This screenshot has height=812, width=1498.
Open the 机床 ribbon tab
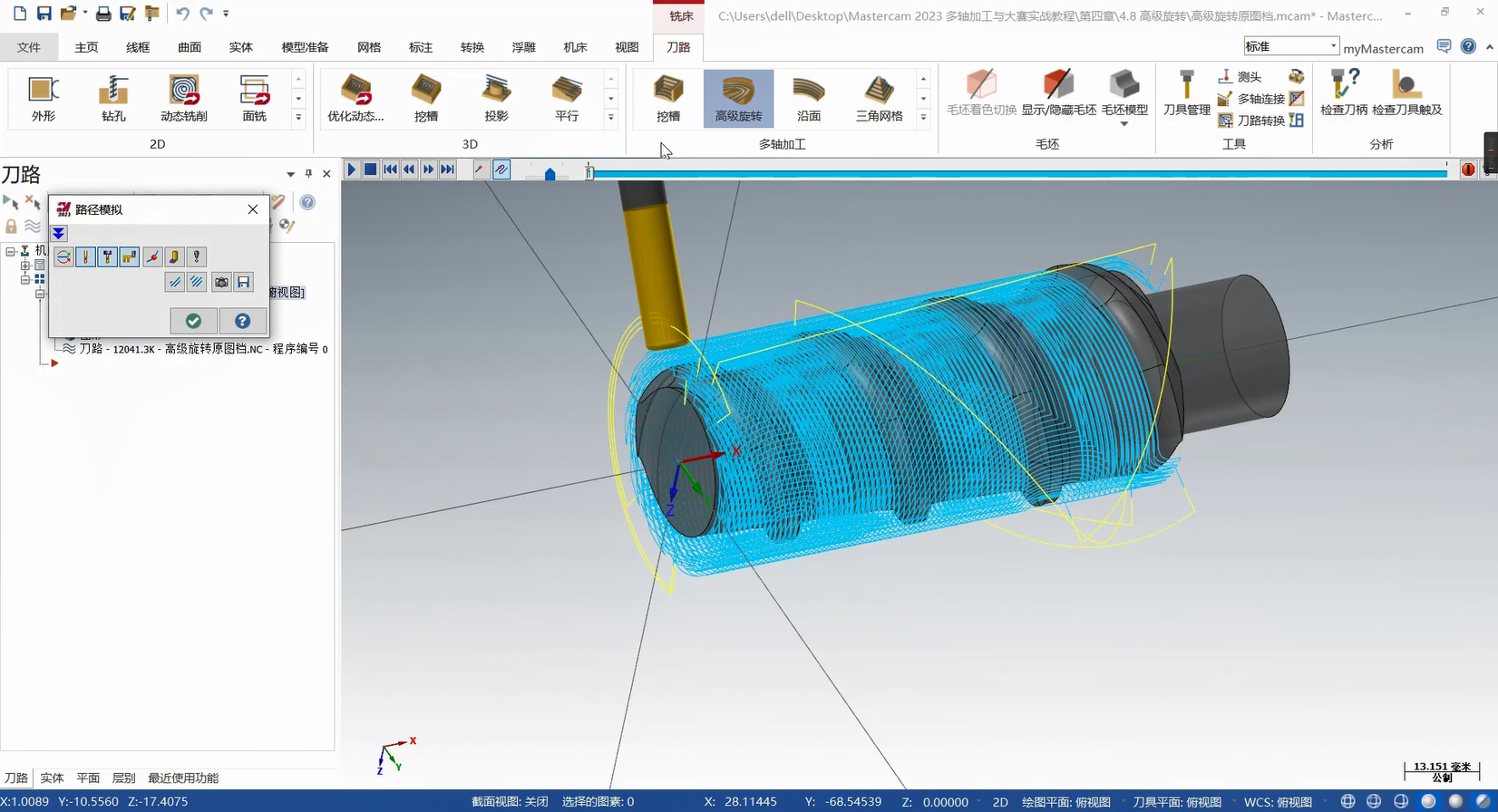575,47
